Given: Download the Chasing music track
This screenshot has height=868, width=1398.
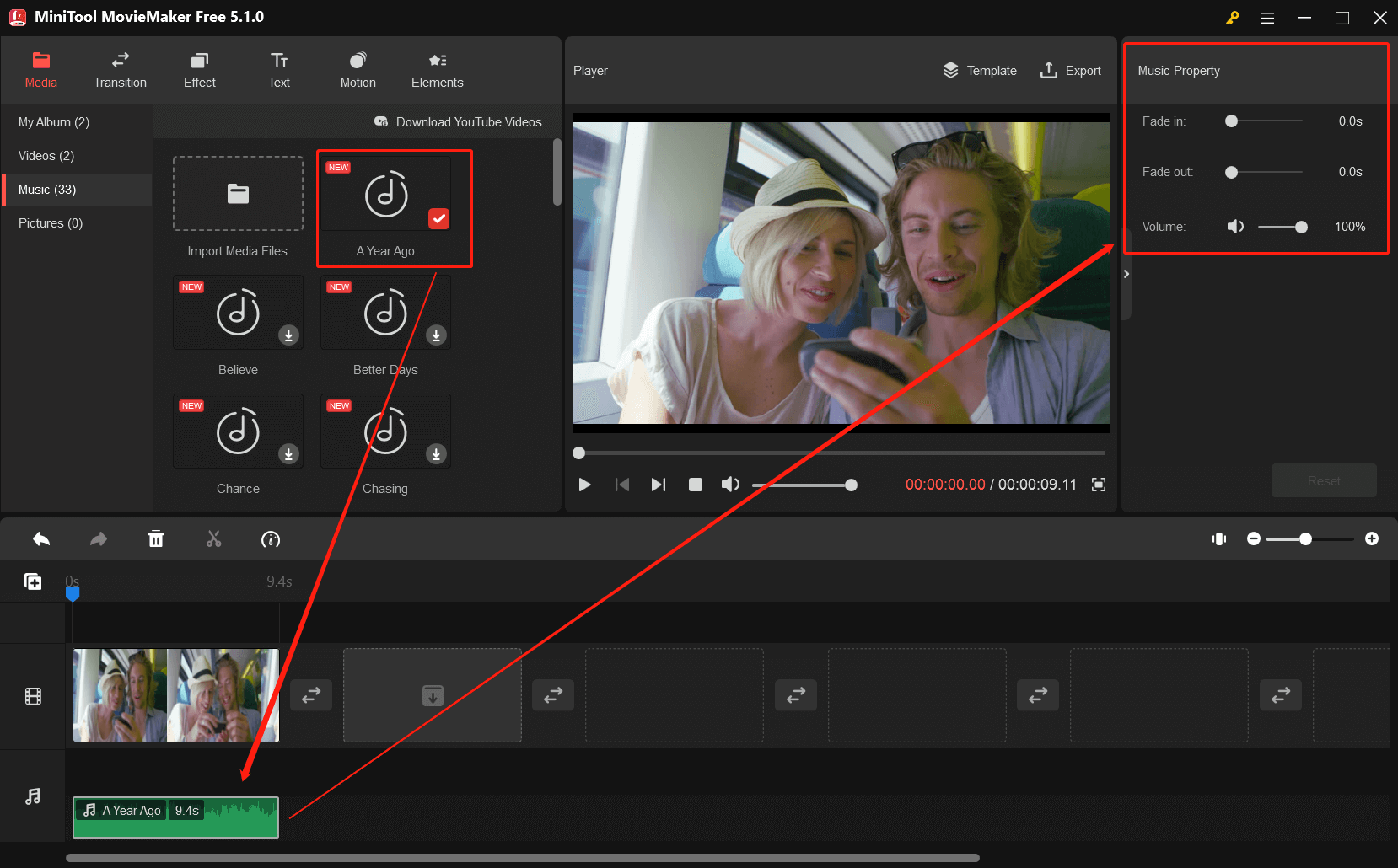Looking at the screenshot, I should pyautogui.click(x=436, y=454).
